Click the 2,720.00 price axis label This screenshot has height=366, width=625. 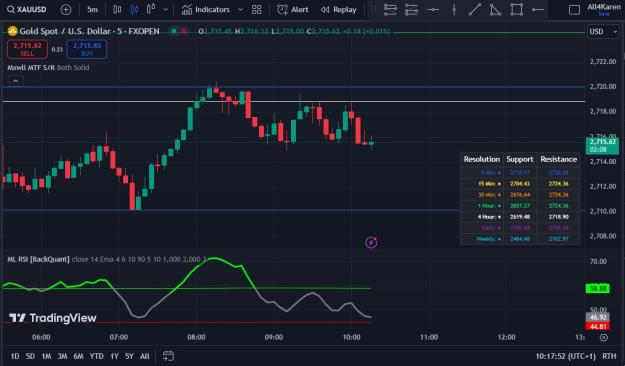click(x=603, y=87)
